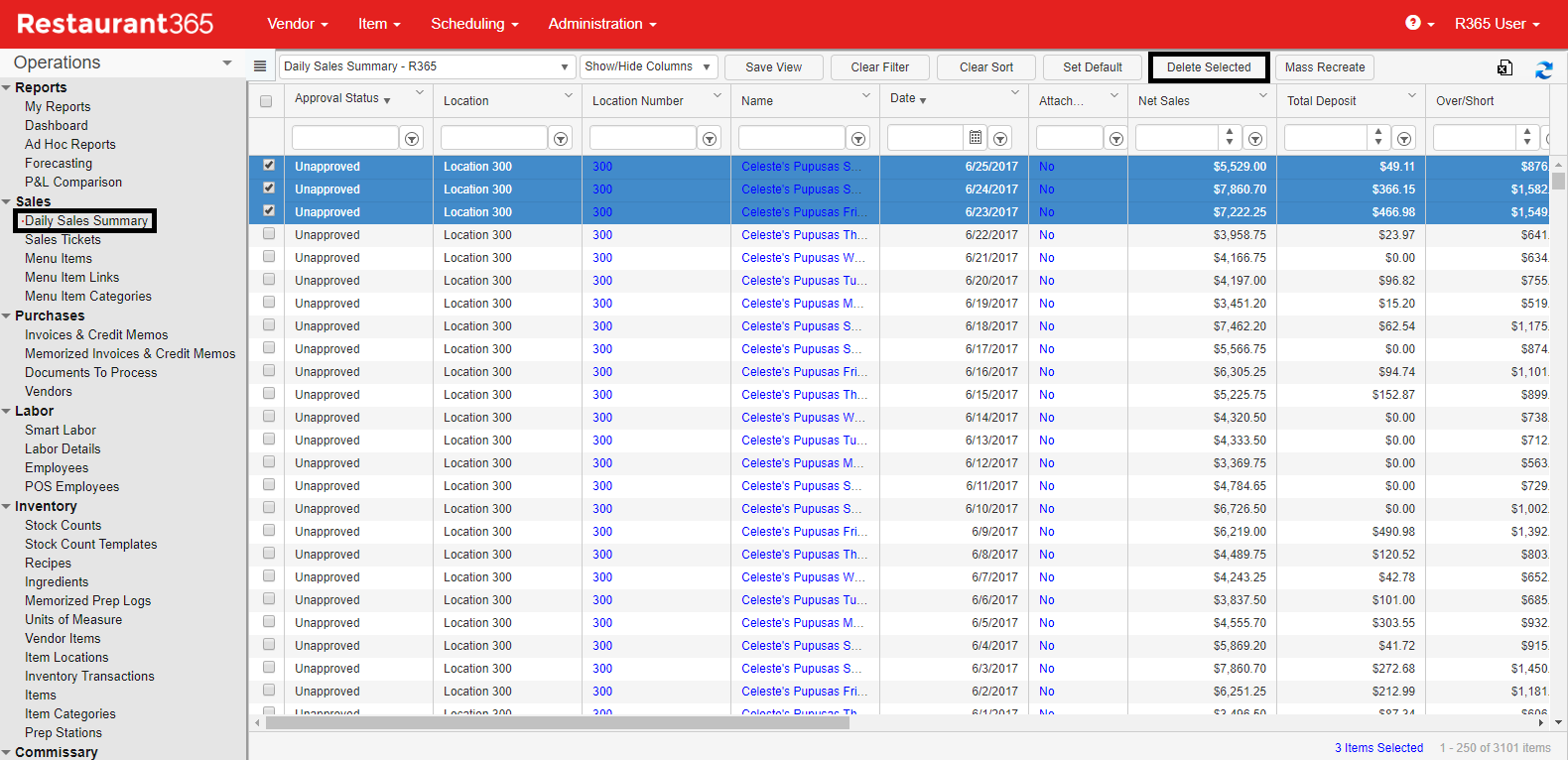Click the Name column filter text field
Viewport: 1568px width, 760px height.
(x=792, y=137)
